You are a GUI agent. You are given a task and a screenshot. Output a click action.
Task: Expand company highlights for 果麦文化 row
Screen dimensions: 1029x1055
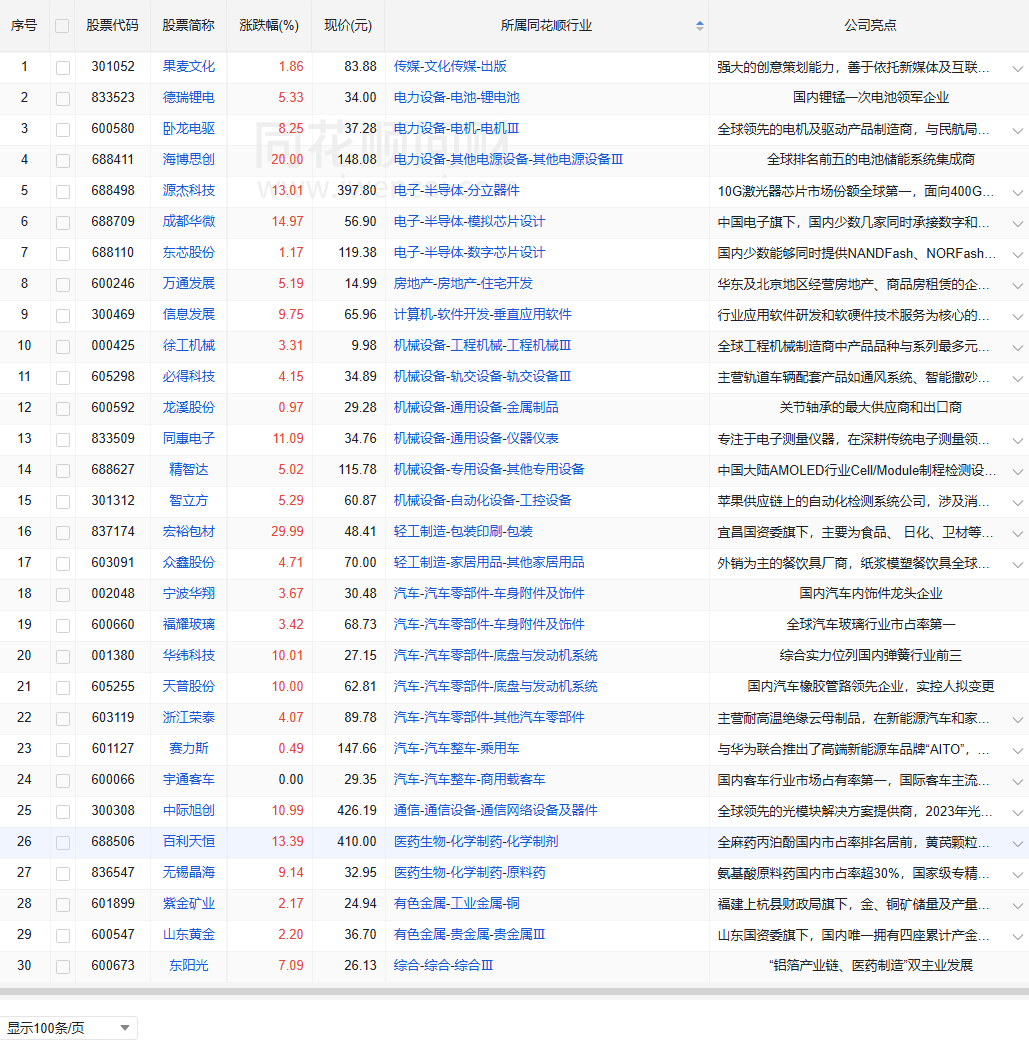1017,68
